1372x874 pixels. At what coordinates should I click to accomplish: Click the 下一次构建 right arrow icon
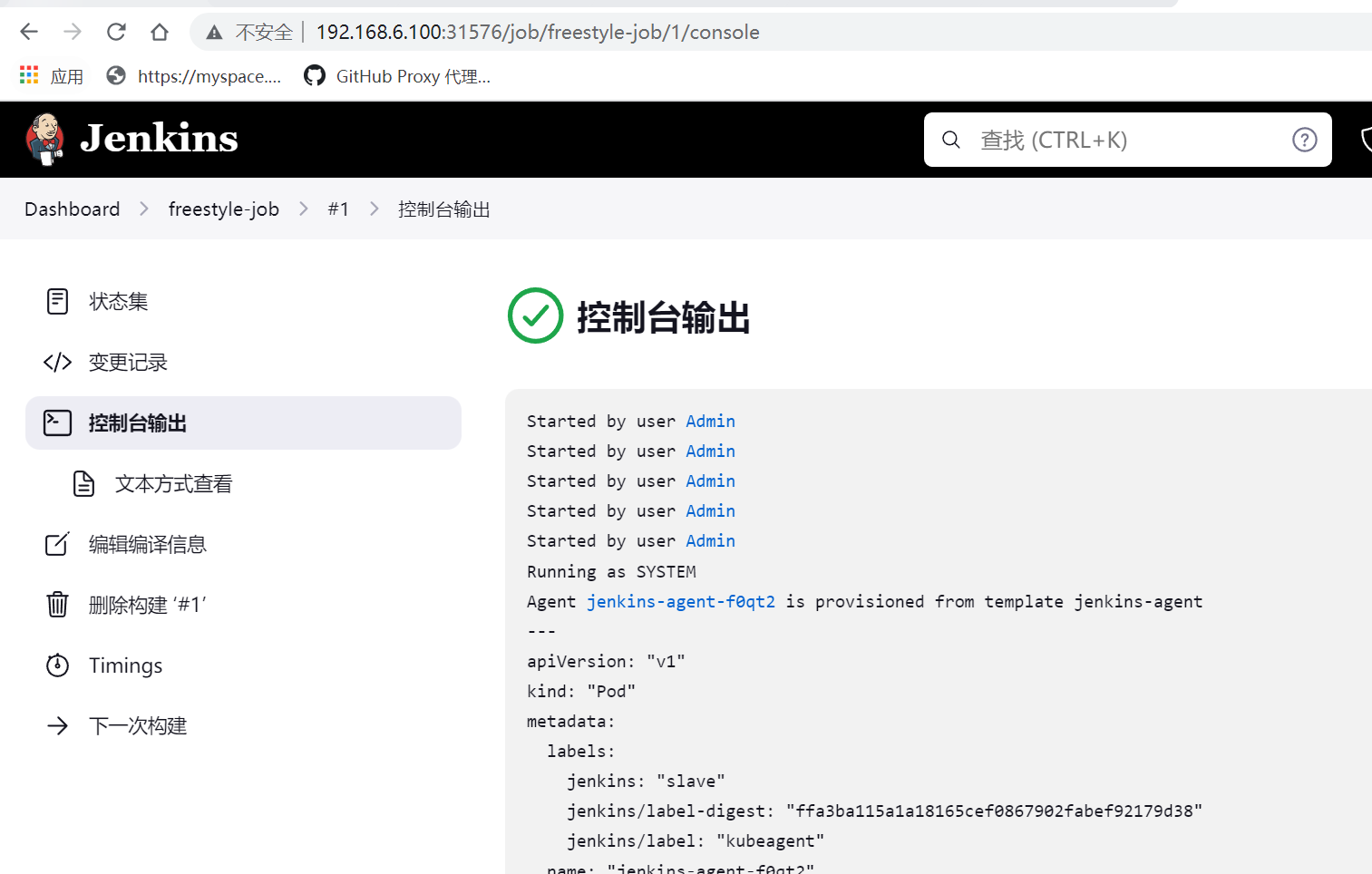pos(57,725)
